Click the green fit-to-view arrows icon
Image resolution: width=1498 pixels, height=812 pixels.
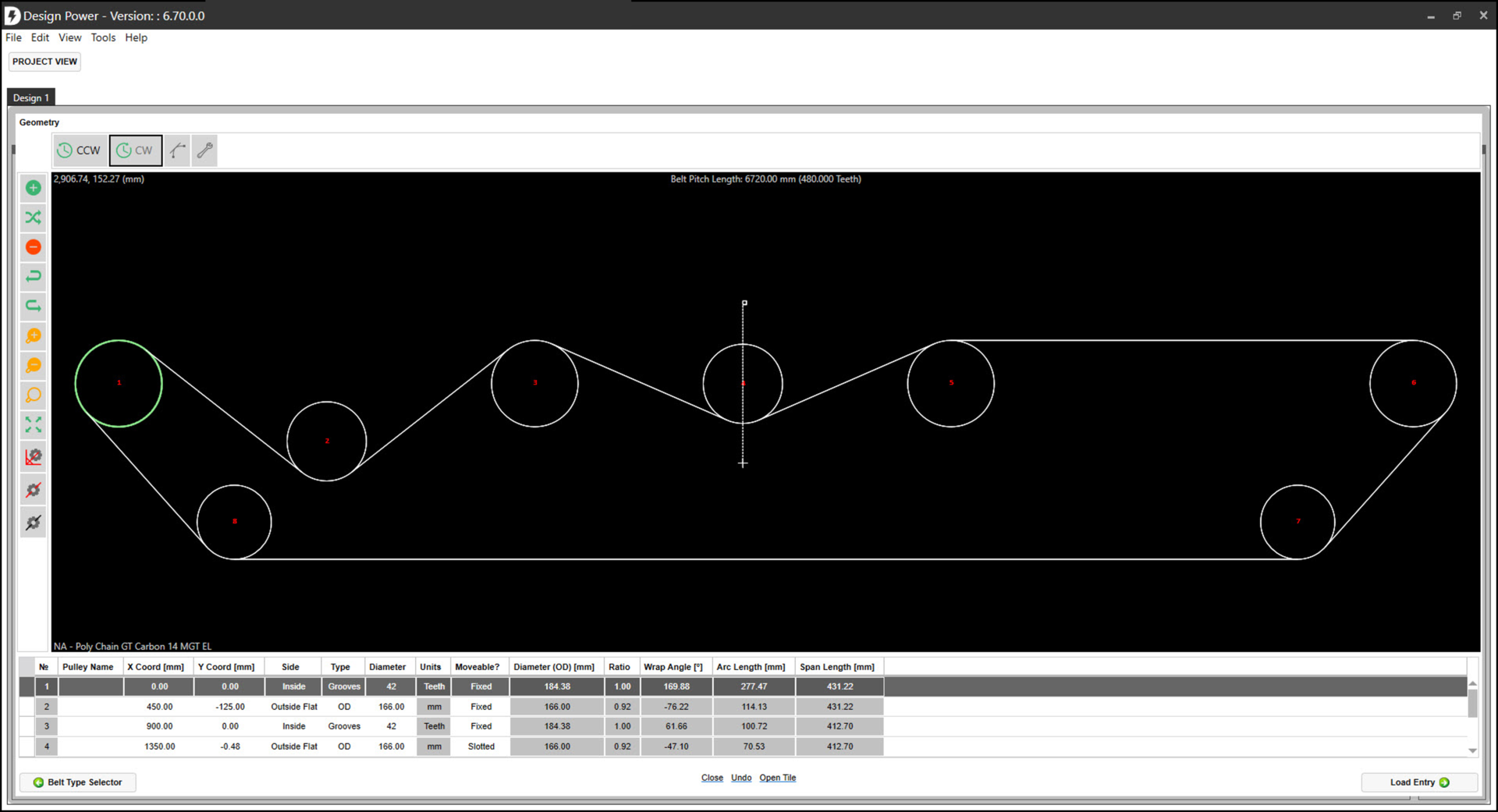pos(34,424)
